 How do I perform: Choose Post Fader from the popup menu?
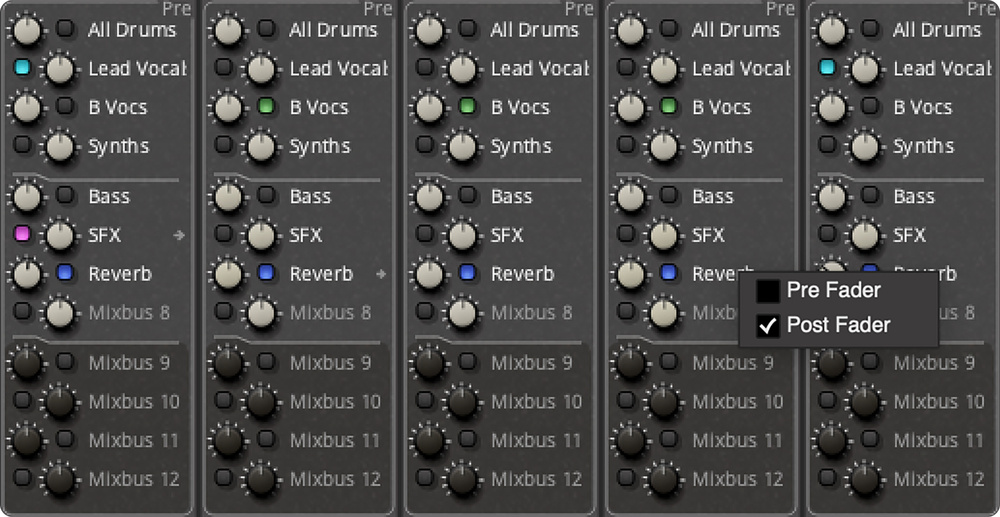point(837,325)
